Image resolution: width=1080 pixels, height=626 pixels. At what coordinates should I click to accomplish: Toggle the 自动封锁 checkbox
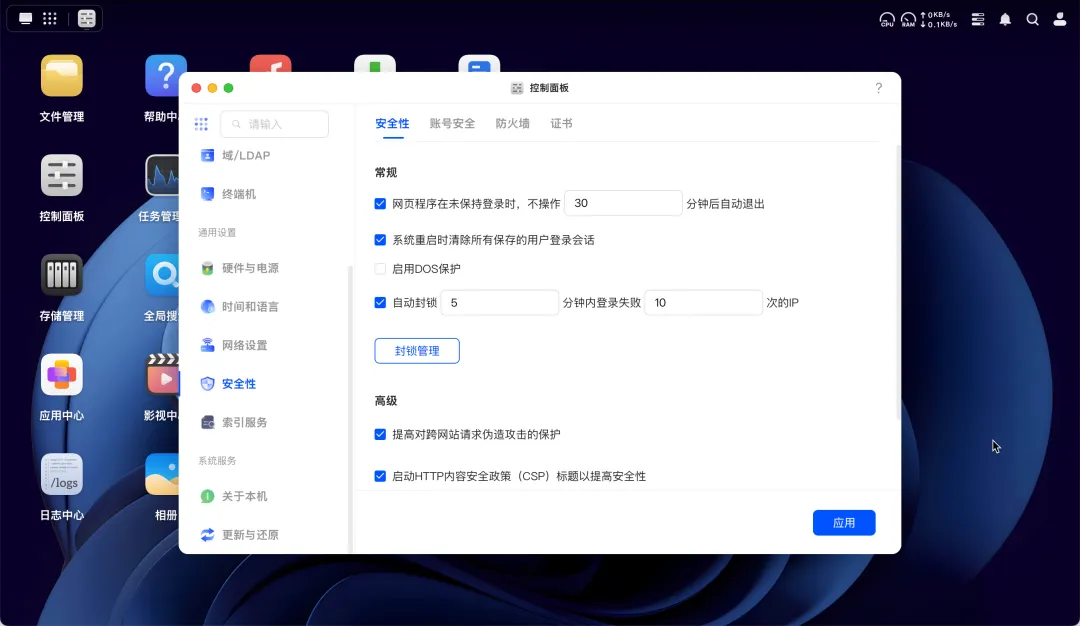click(x=380, y=302)
